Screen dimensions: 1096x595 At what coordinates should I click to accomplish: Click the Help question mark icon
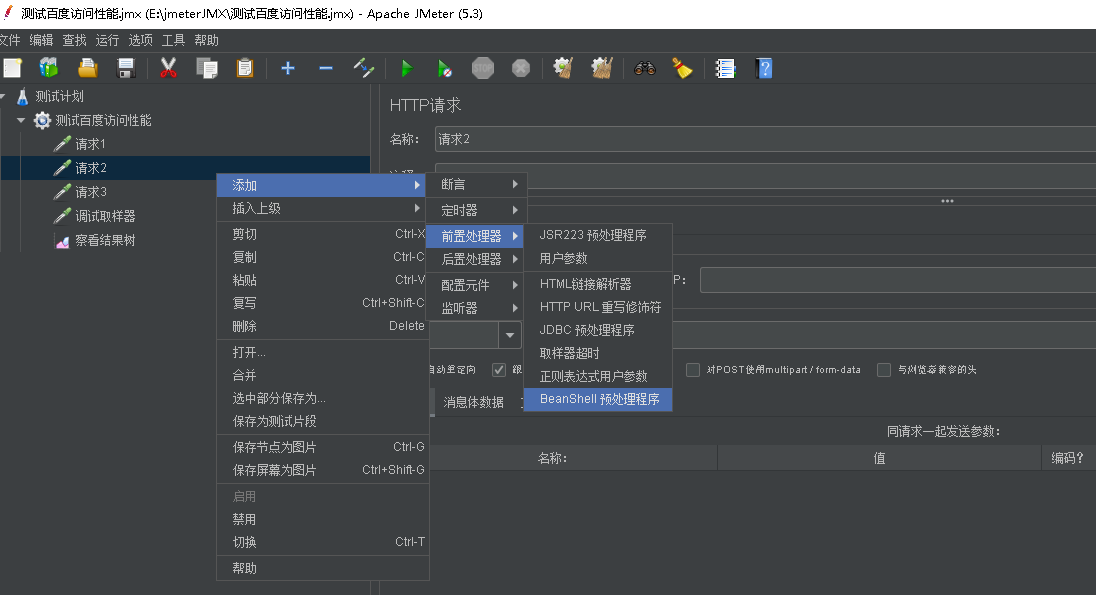[764, 68]
